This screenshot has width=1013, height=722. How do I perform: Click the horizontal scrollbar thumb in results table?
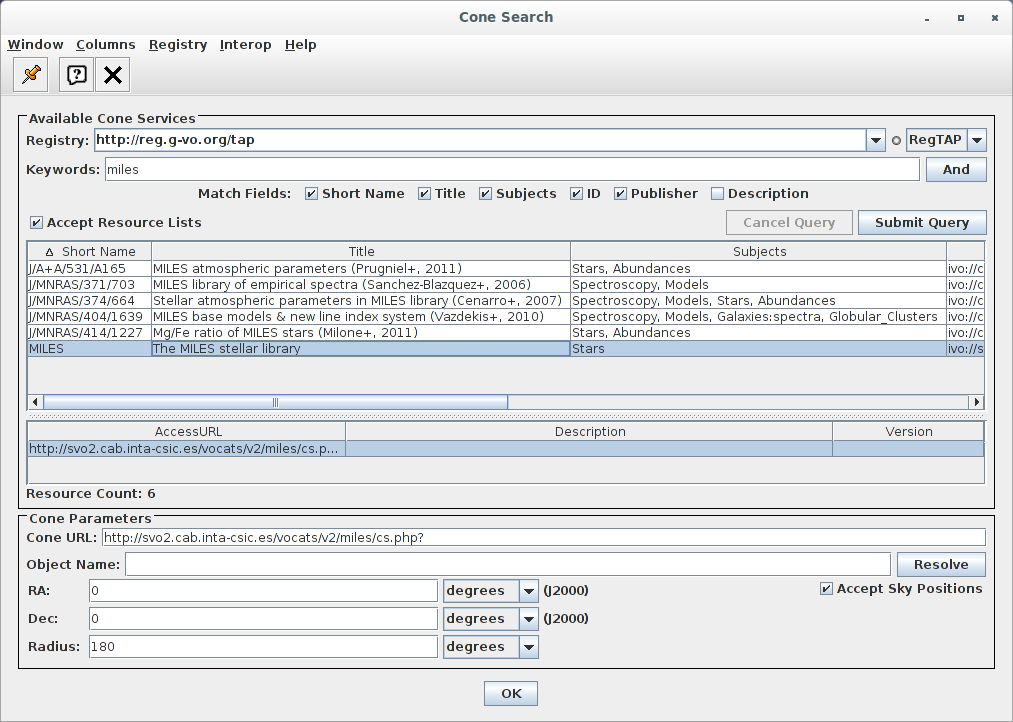click(275, 402)
